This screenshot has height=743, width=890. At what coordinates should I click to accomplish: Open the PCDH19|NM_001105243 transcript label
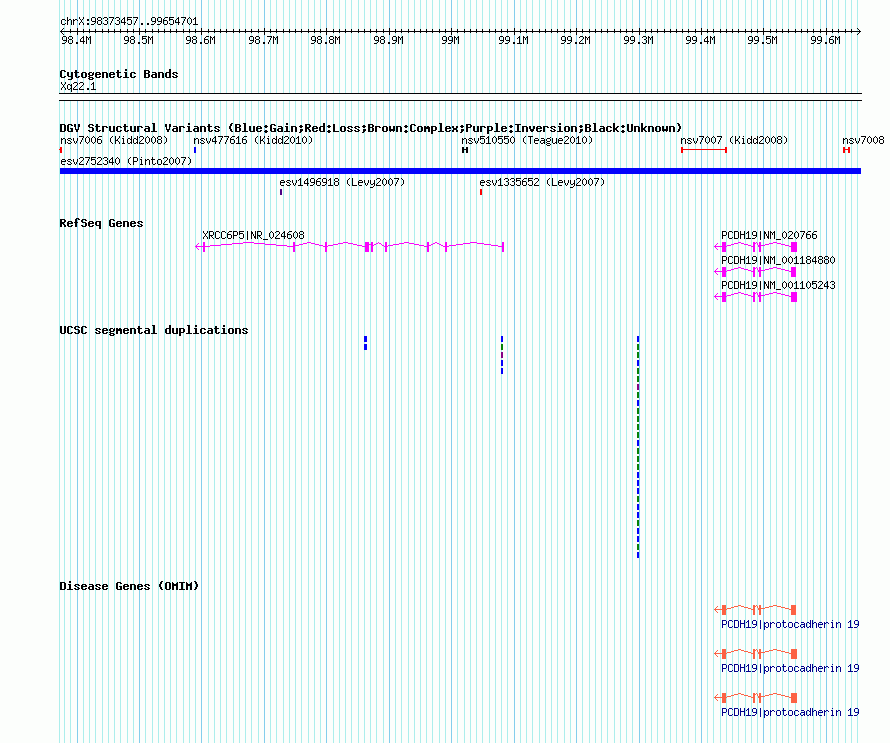click(778, 285)
